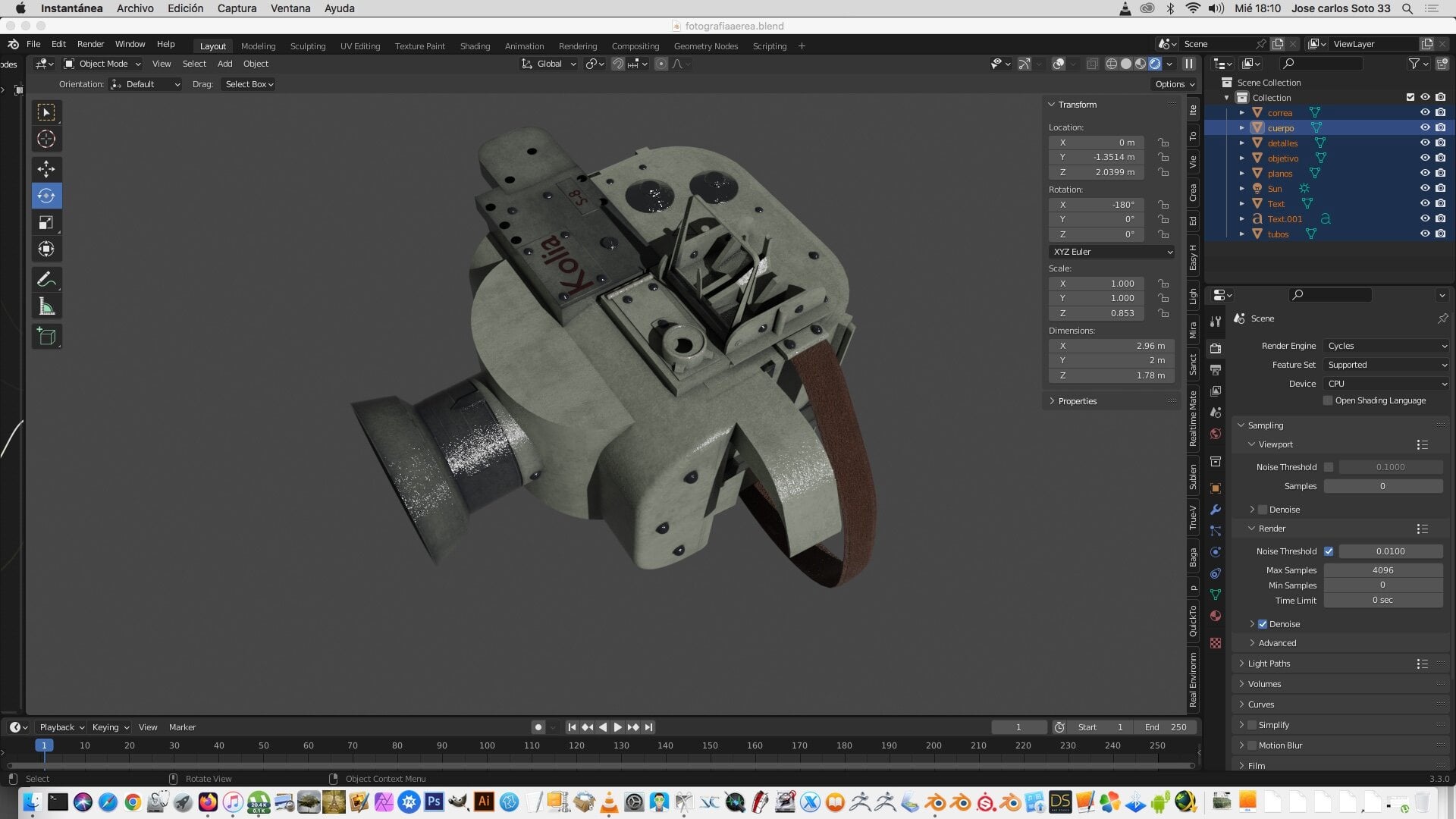Viewport: 1456px width, 819px height.
Task: Hide the cuerpo object in viewport
Action: coord(1425,127)
